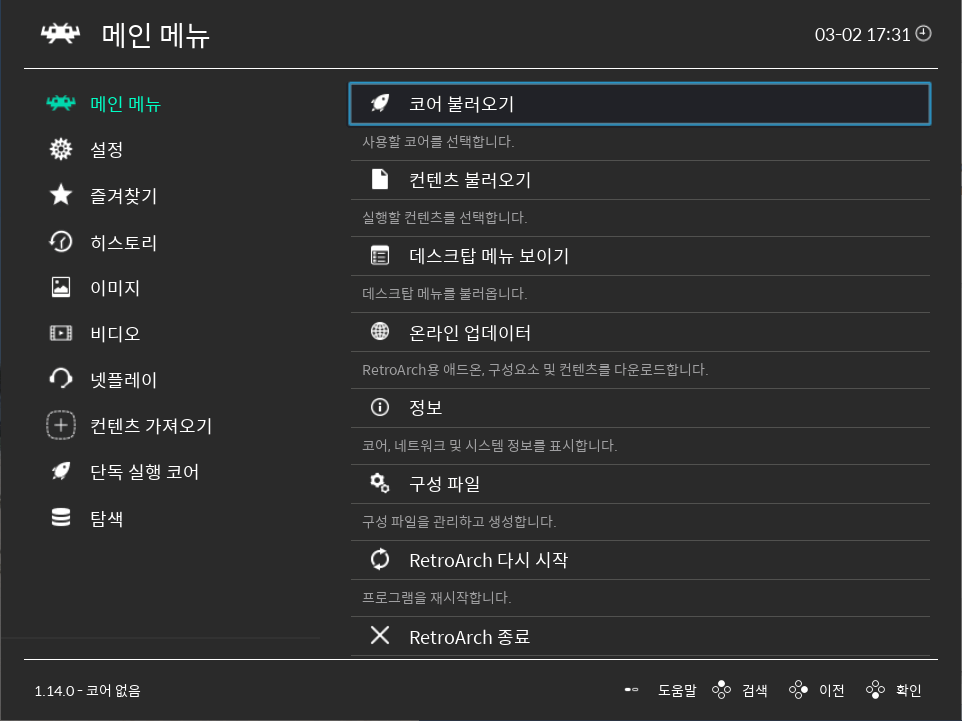Select the 컨텐츠 불러오기 menu entry

click(x=640, y=180)
